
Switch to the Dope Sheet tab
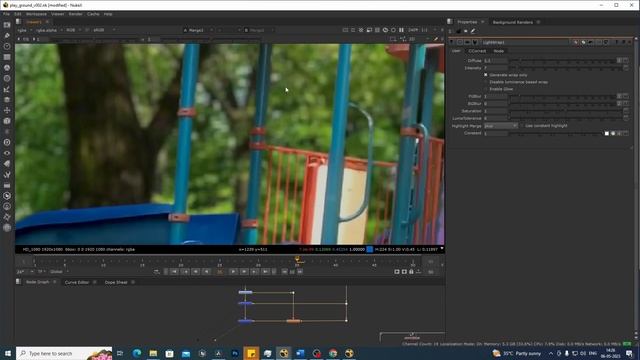coord(116,282)
